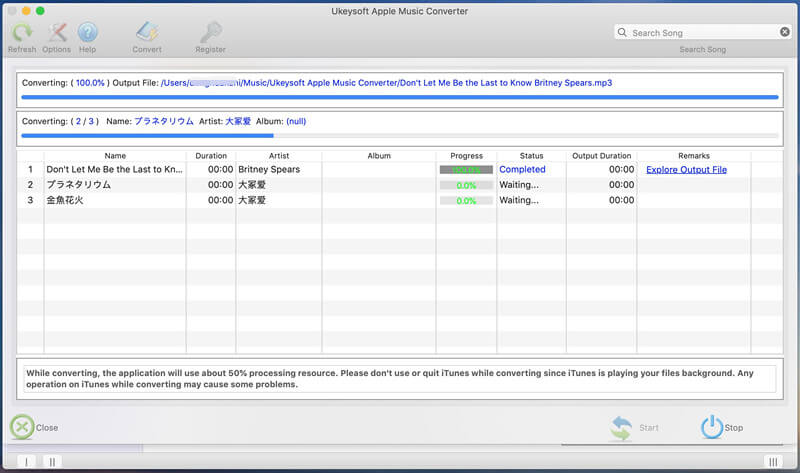800x473 pixels.
Task: Select the プラネタリウム song row
Action: 399,185
